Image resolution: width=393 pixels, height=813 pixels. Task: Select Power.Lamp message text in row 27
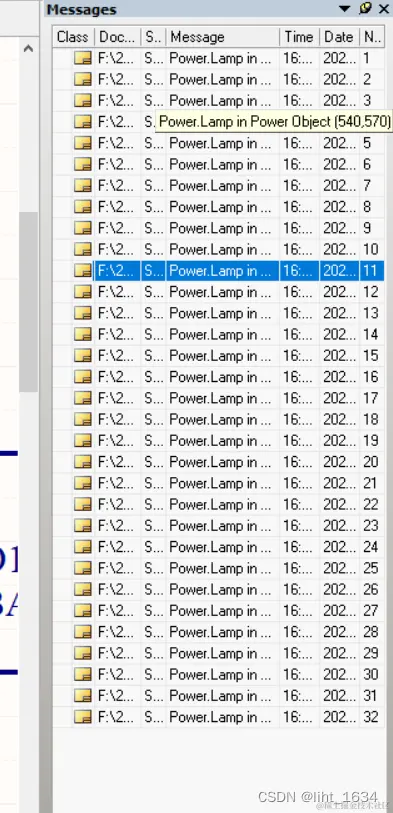pos(220,611)
